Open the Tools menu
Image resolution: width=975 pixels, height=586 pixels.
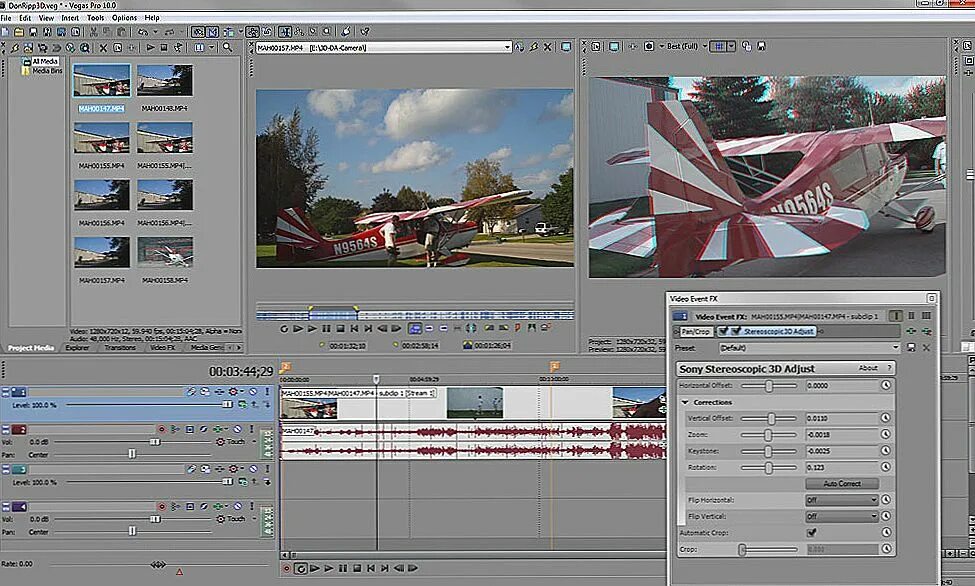point(95,17)
